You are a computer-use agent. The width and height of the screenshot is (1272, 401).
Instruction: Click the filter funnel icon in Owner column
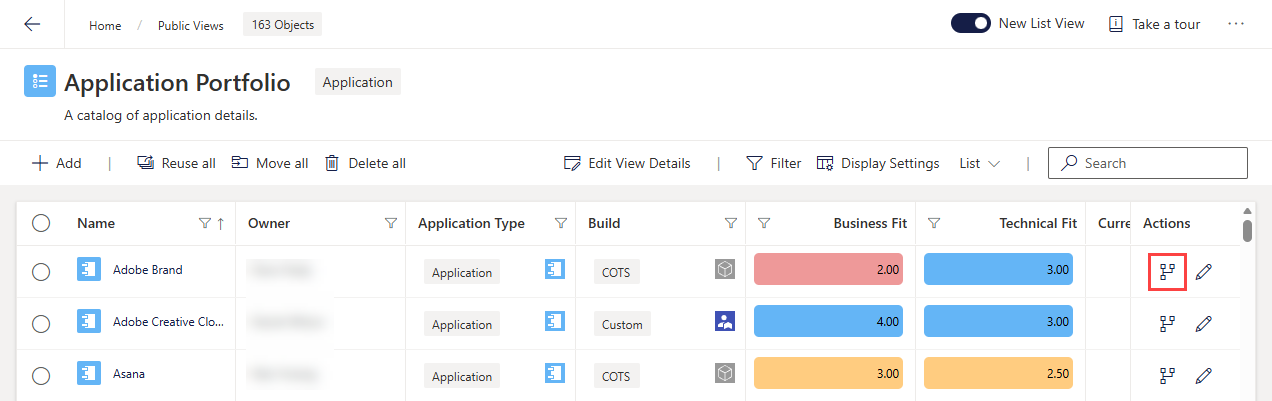(391, 223)
